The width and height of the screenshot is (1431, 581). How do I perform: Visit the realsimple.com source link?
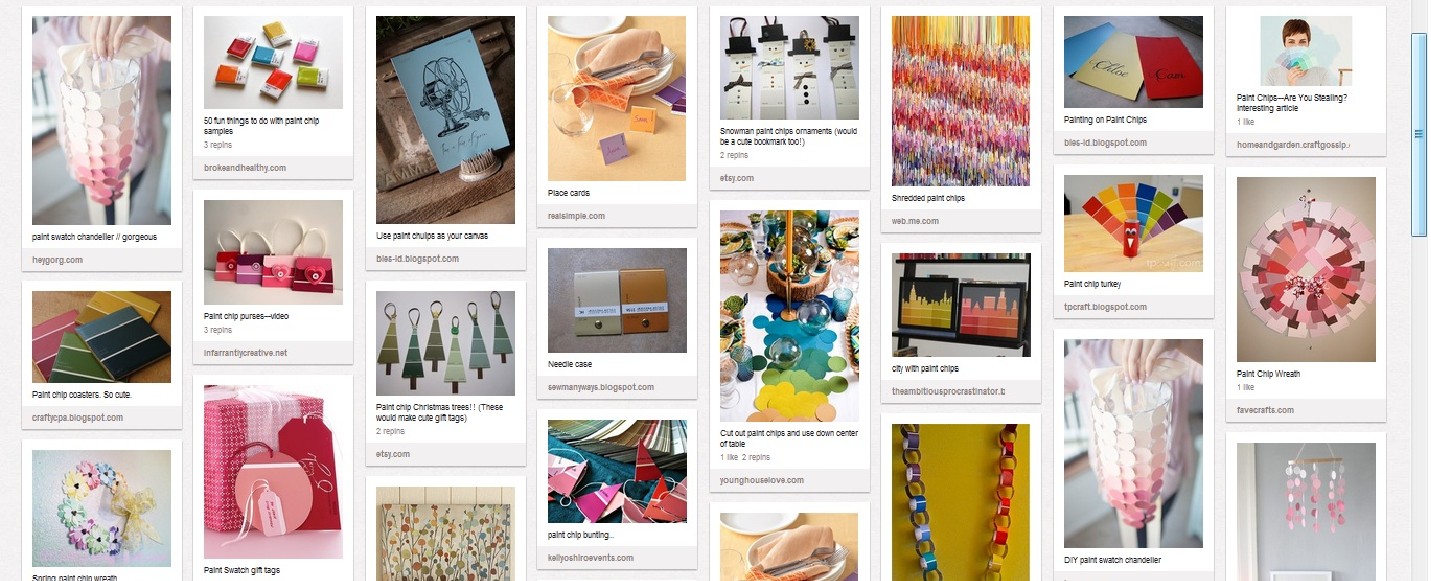[x=576, y=216]
